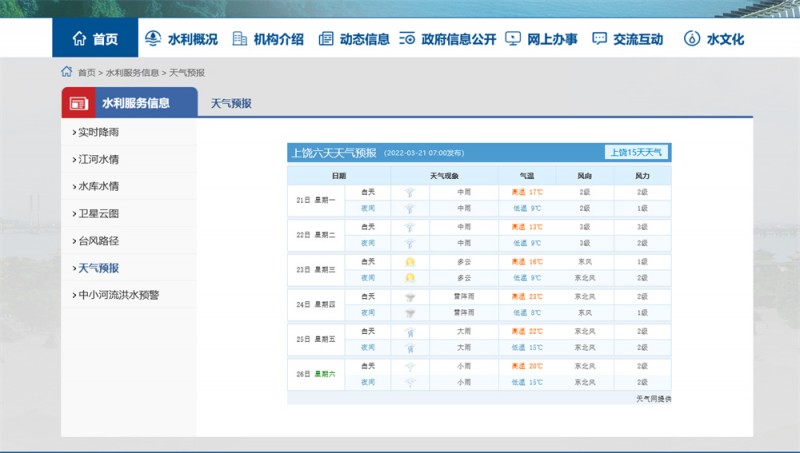The height and width of the screenshot is (453, 800).
Task: Click the building icon beside 机构介绍
Action: [x=239, y=38]
